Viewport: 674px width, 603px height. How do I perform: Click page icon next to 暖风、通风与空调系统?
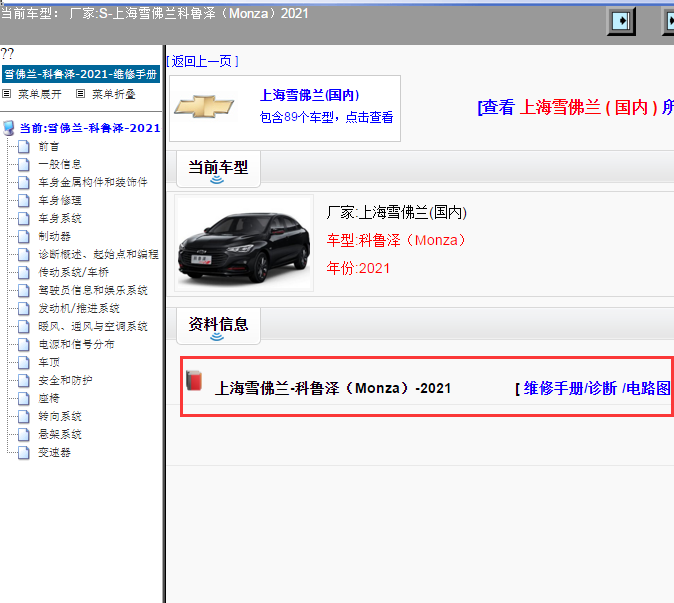point(24,327)
